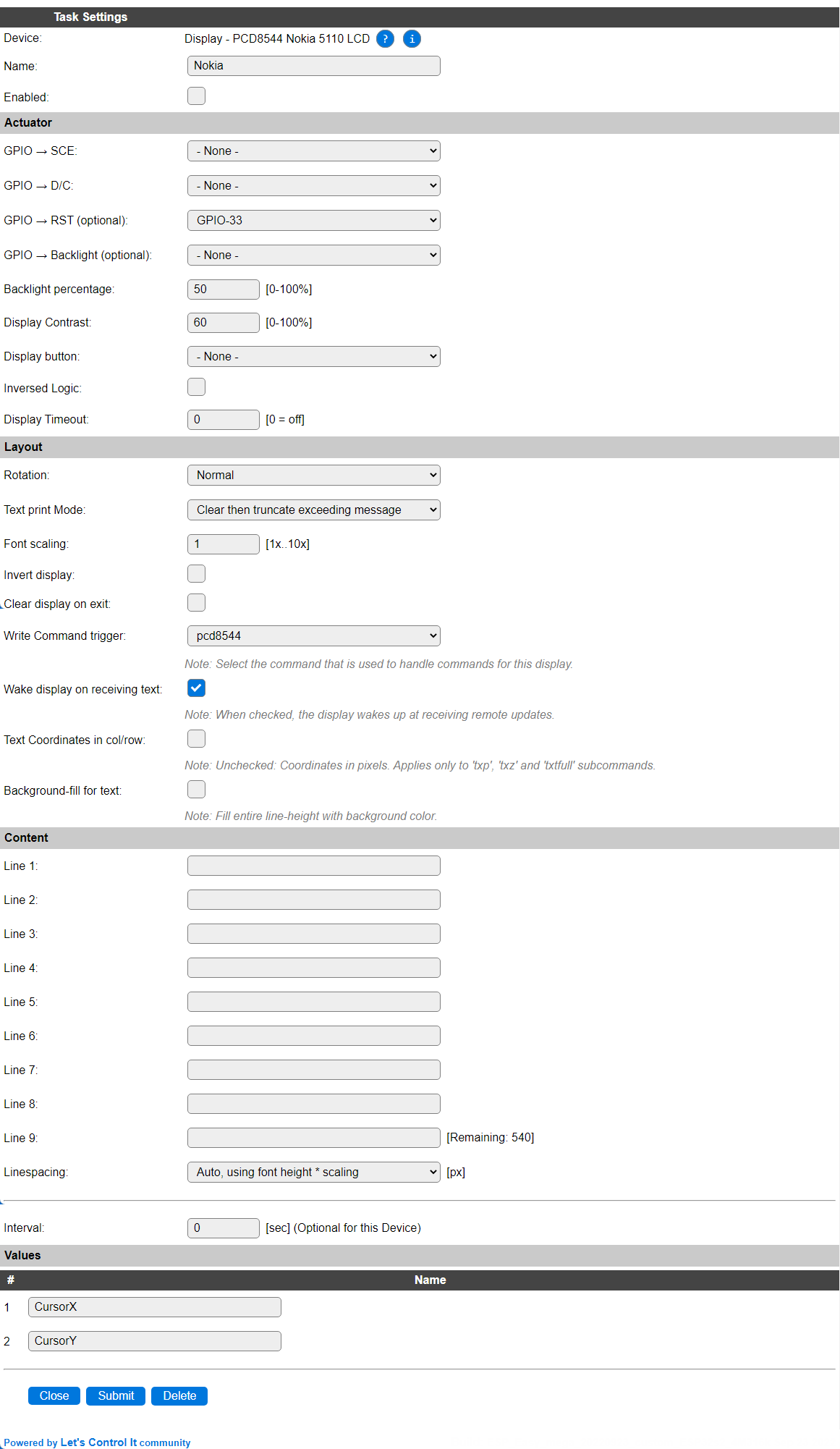Click the Close button
The image size is (840, 1449).
tap(54, 1396)
